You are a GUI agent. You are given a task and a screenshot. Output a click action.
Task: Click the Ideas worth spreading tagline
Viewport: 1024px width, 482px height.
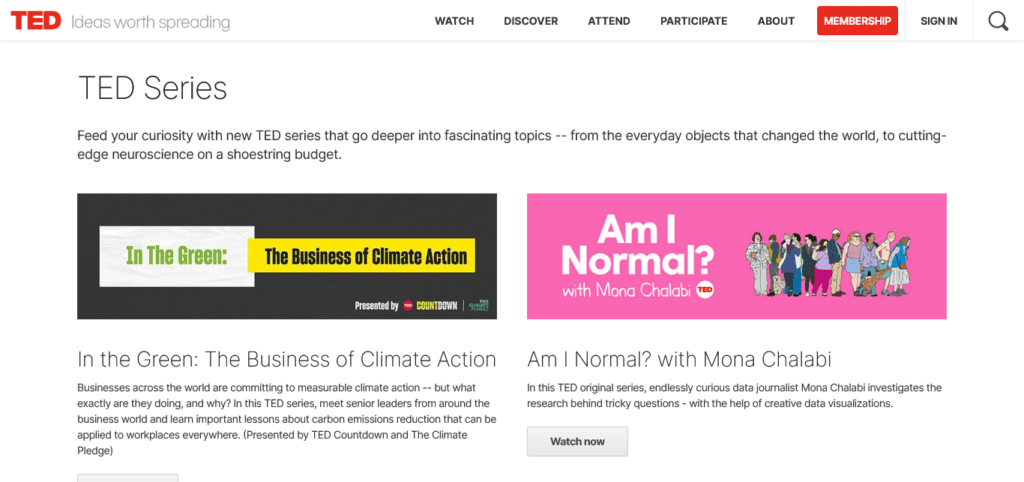pos(150,22)
